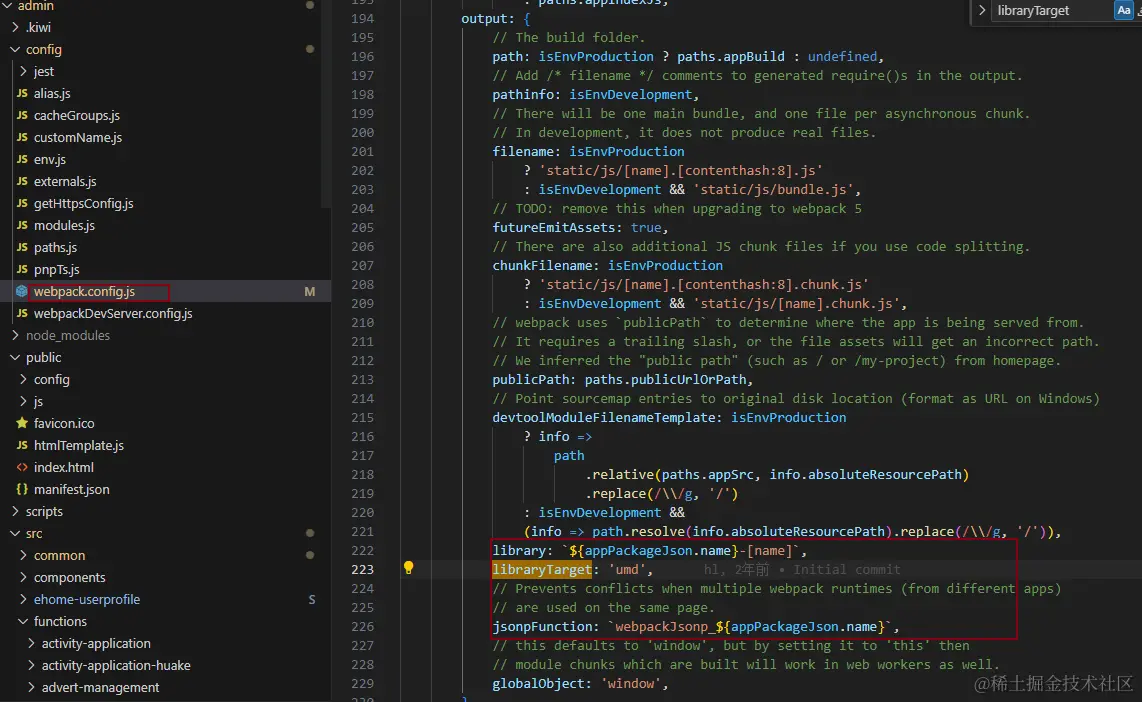Click 'globalObject' on line 229
Viewport: 1142px width, 702px height.
[538, 683]
